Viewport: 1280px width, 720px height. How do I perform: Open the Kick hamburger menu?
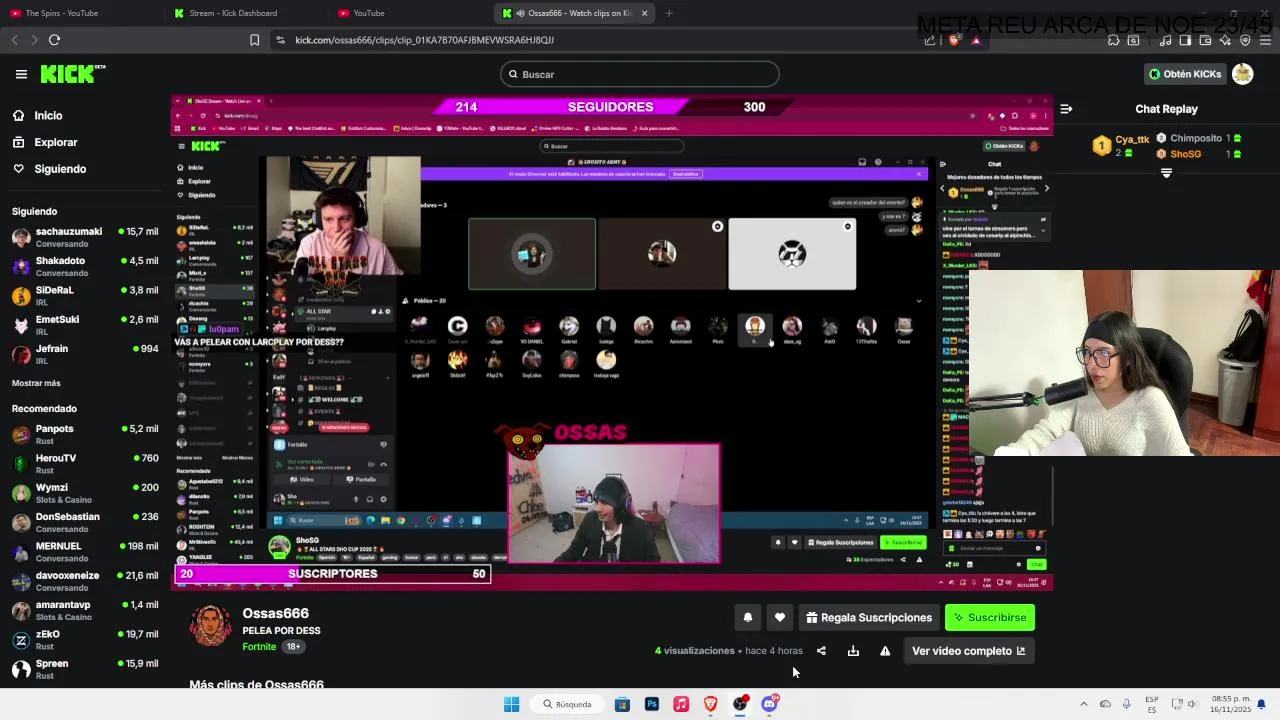(21, 74)
